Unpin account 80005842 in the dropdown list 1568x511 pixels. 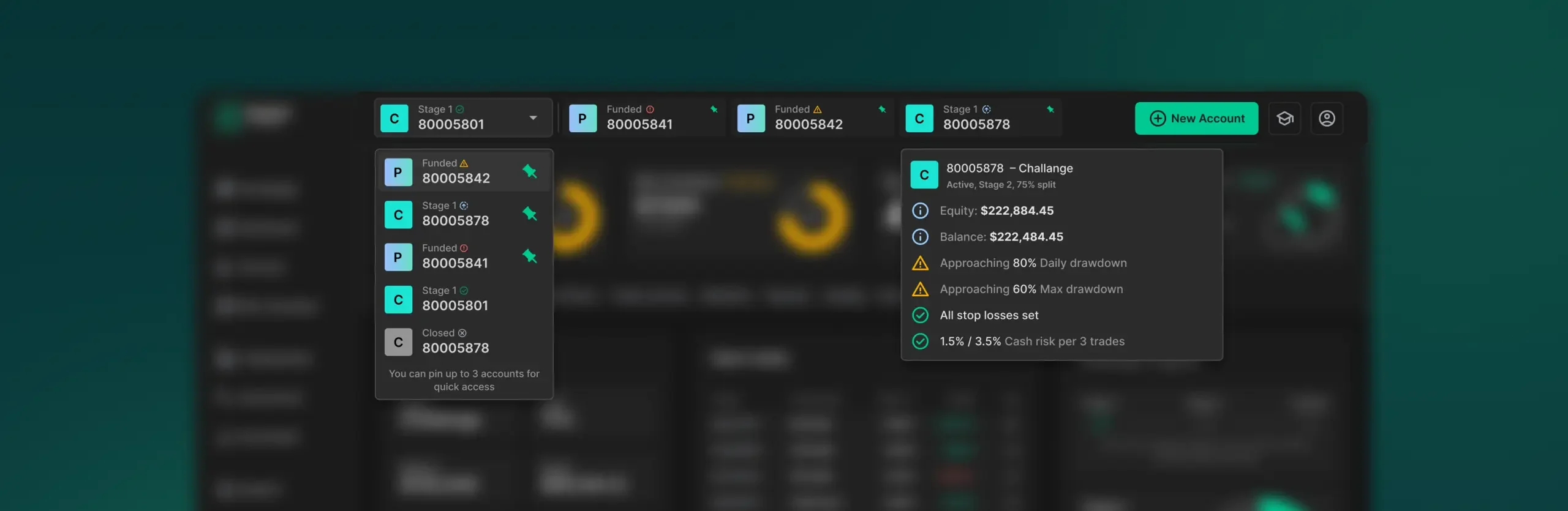pyautogui.click(x=530, y=172)
